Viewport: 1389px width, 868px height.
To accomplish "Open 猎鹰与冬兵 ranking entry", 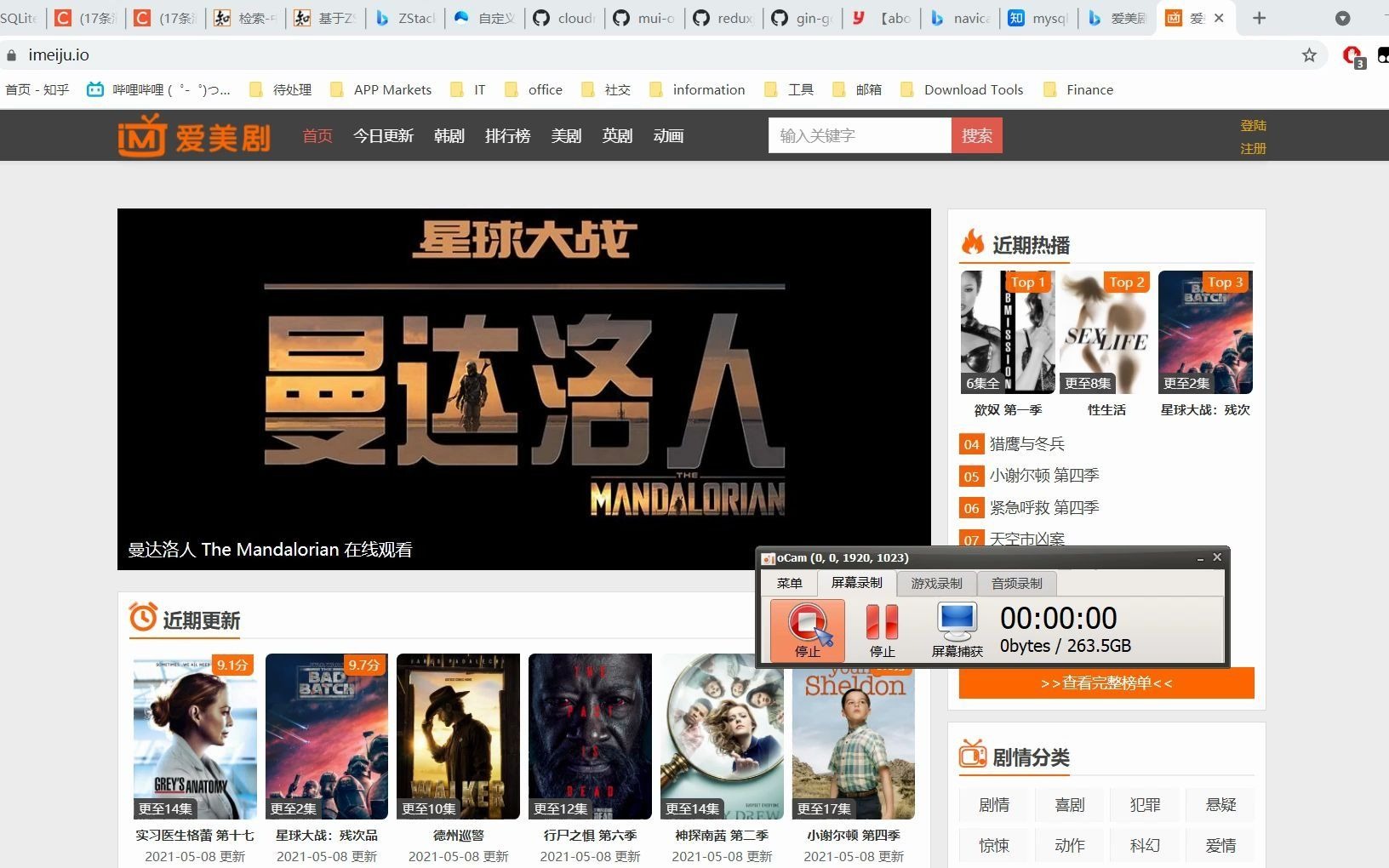I will [1026, 444].
